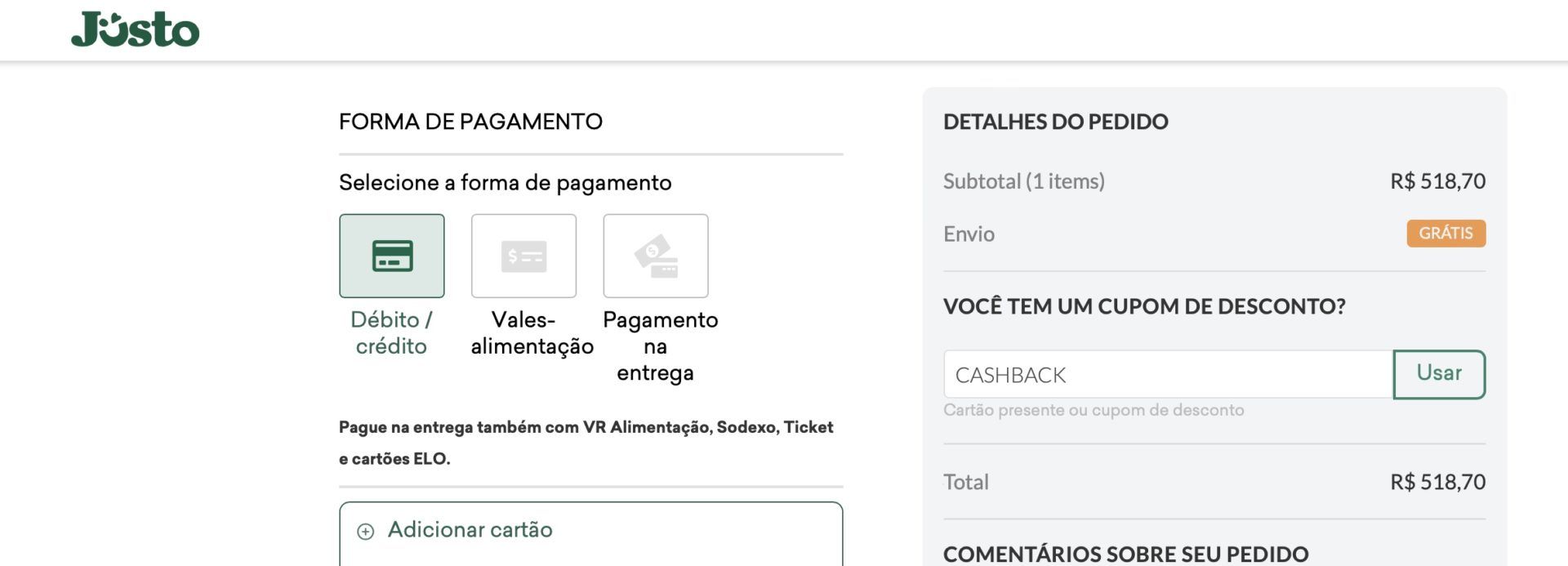Focus the CASHBACK coupon input field
Image resolution: width=1568 pixels, height=566 pixels.
click(1168, 374)
